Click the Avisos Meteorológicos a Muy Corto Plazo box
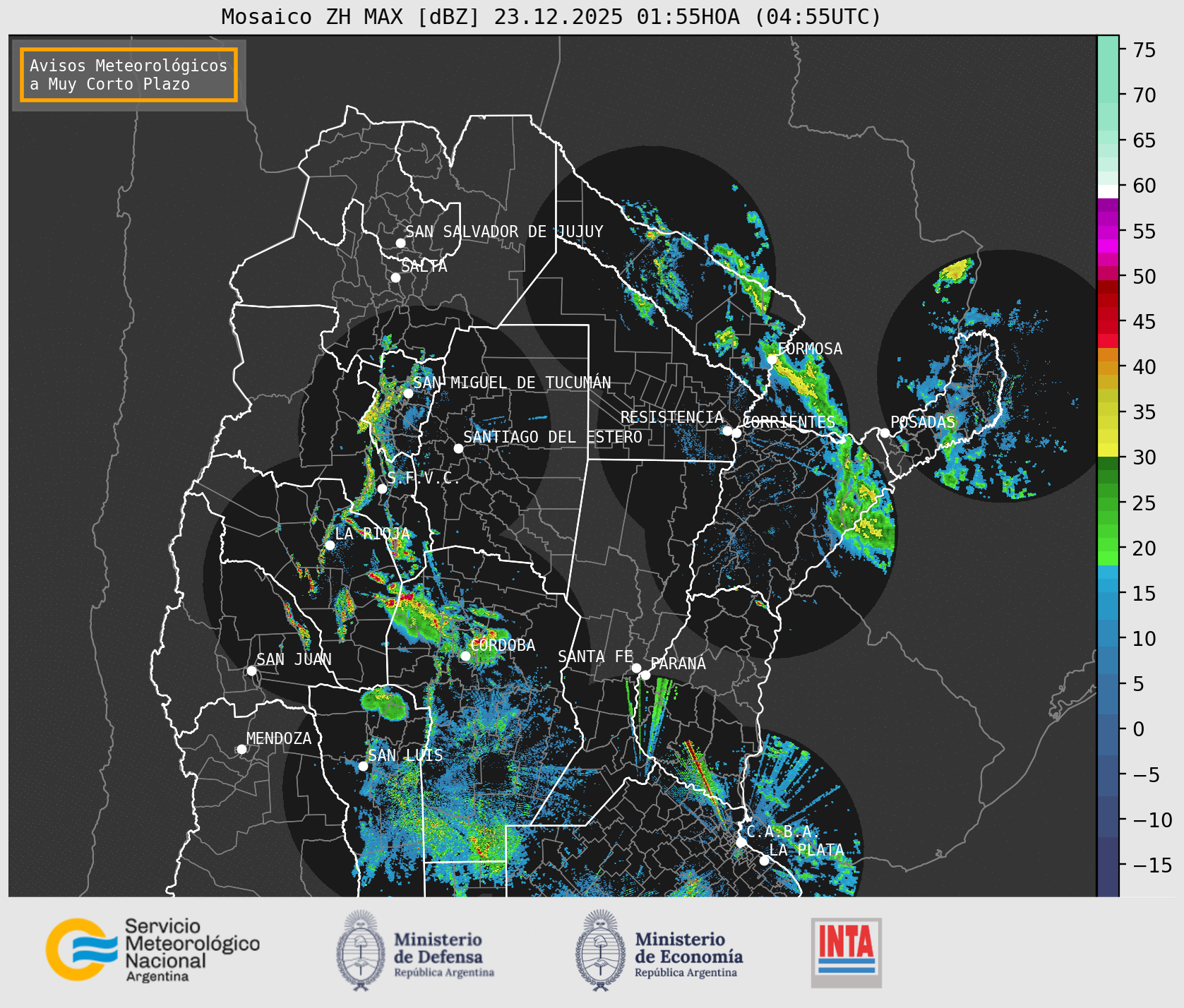1184x1008 pixels. tap(128, 75)
